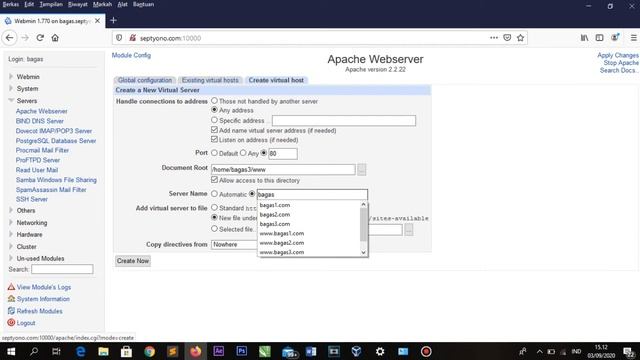The image size is (640, 360).
Task: Go forward with the browser forward arrow
Action: (25, 38)
